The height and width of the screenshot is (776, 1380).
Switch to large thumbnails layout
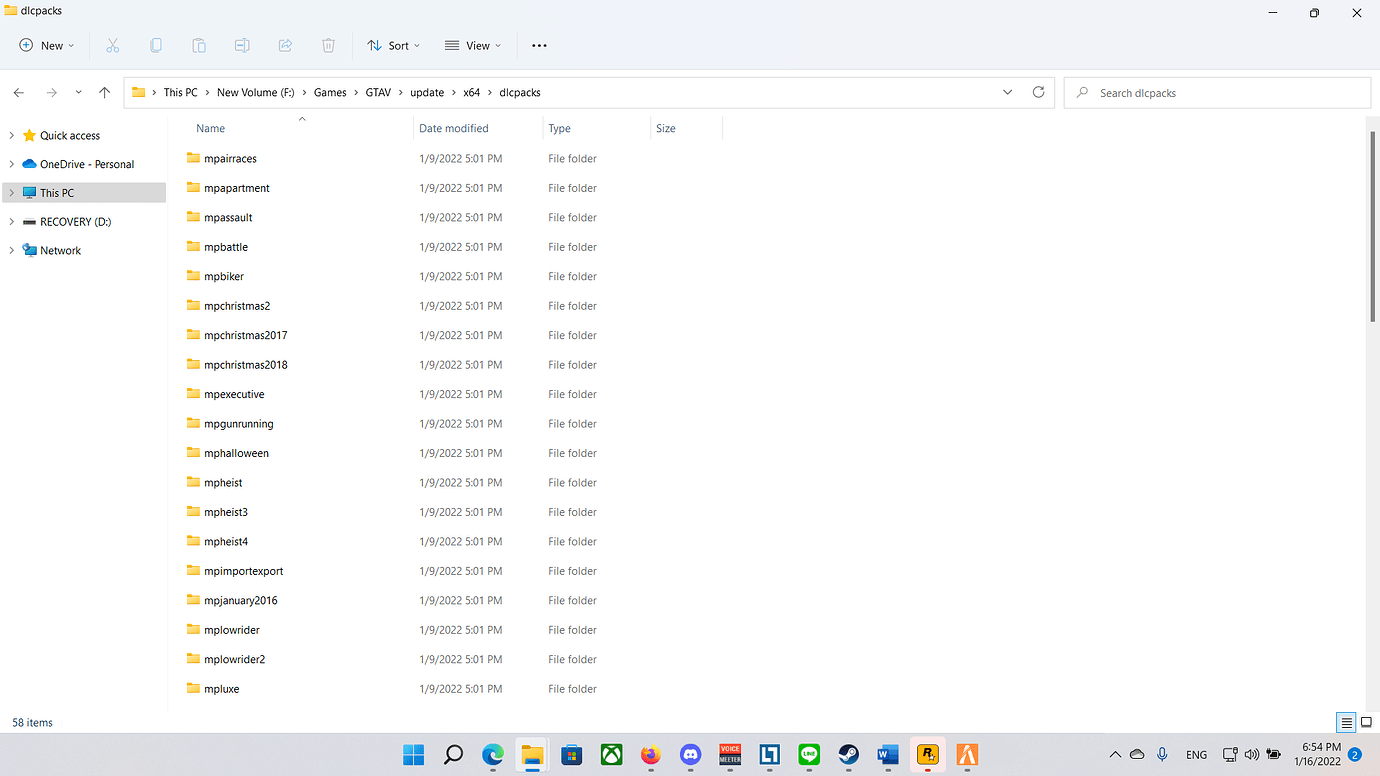point(1366,722)
